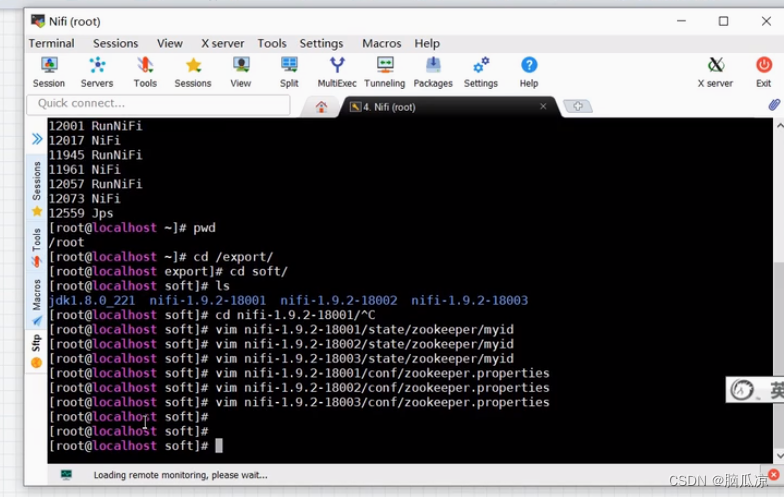
Task: Click terminal scrollbar up arrow
Action: click(x=779, y=126)
